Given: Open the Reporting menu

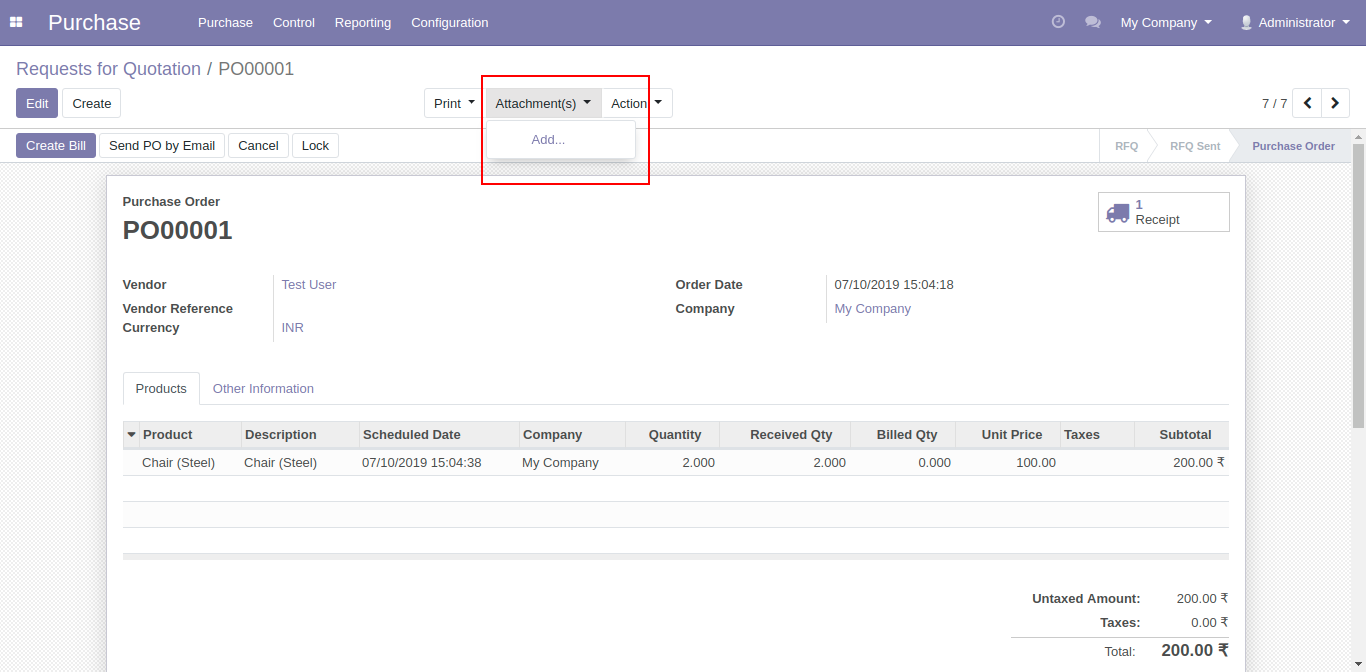Looking at the screenshot, I should tap(363, 22).
